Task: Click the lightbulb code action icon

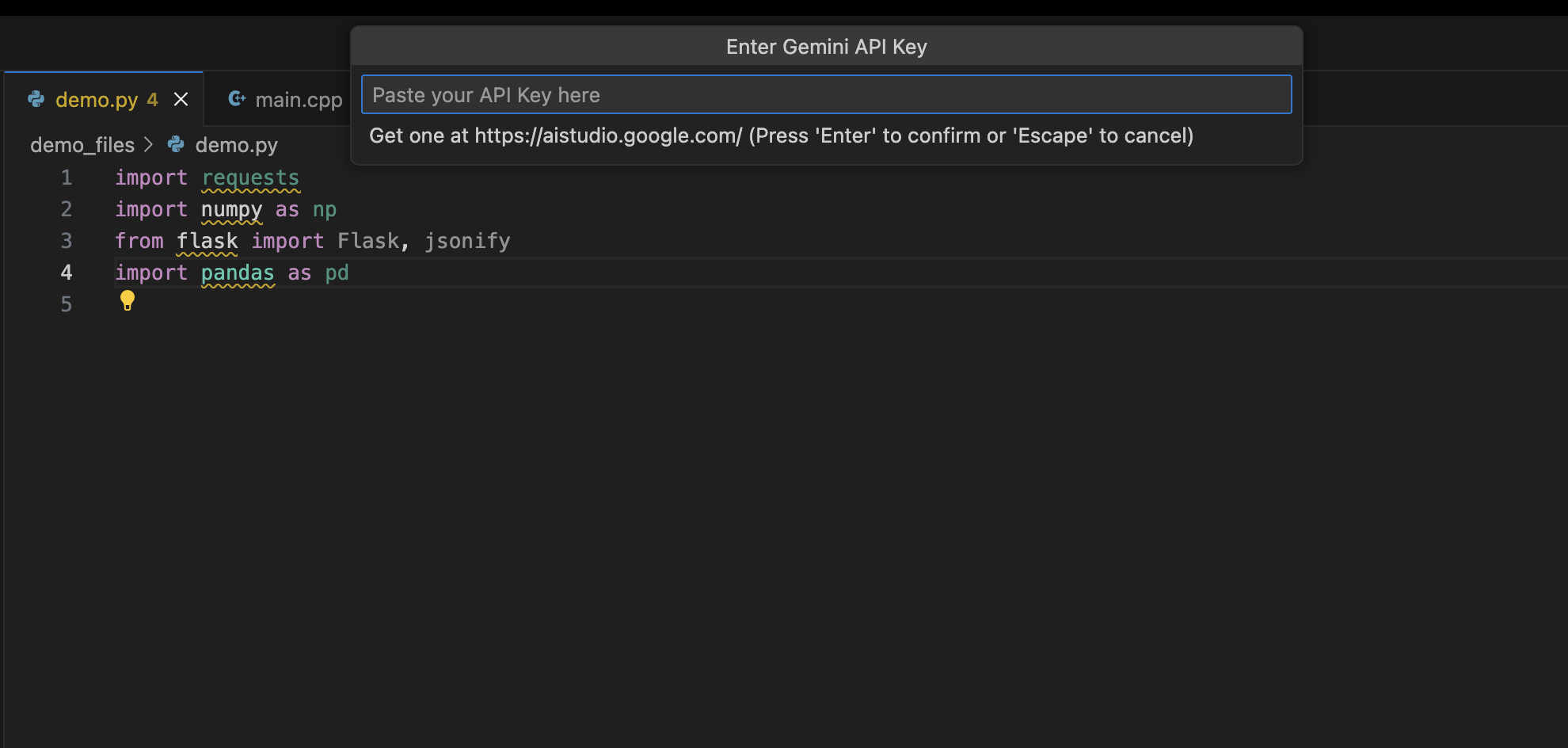Action: tap(127, 300)
